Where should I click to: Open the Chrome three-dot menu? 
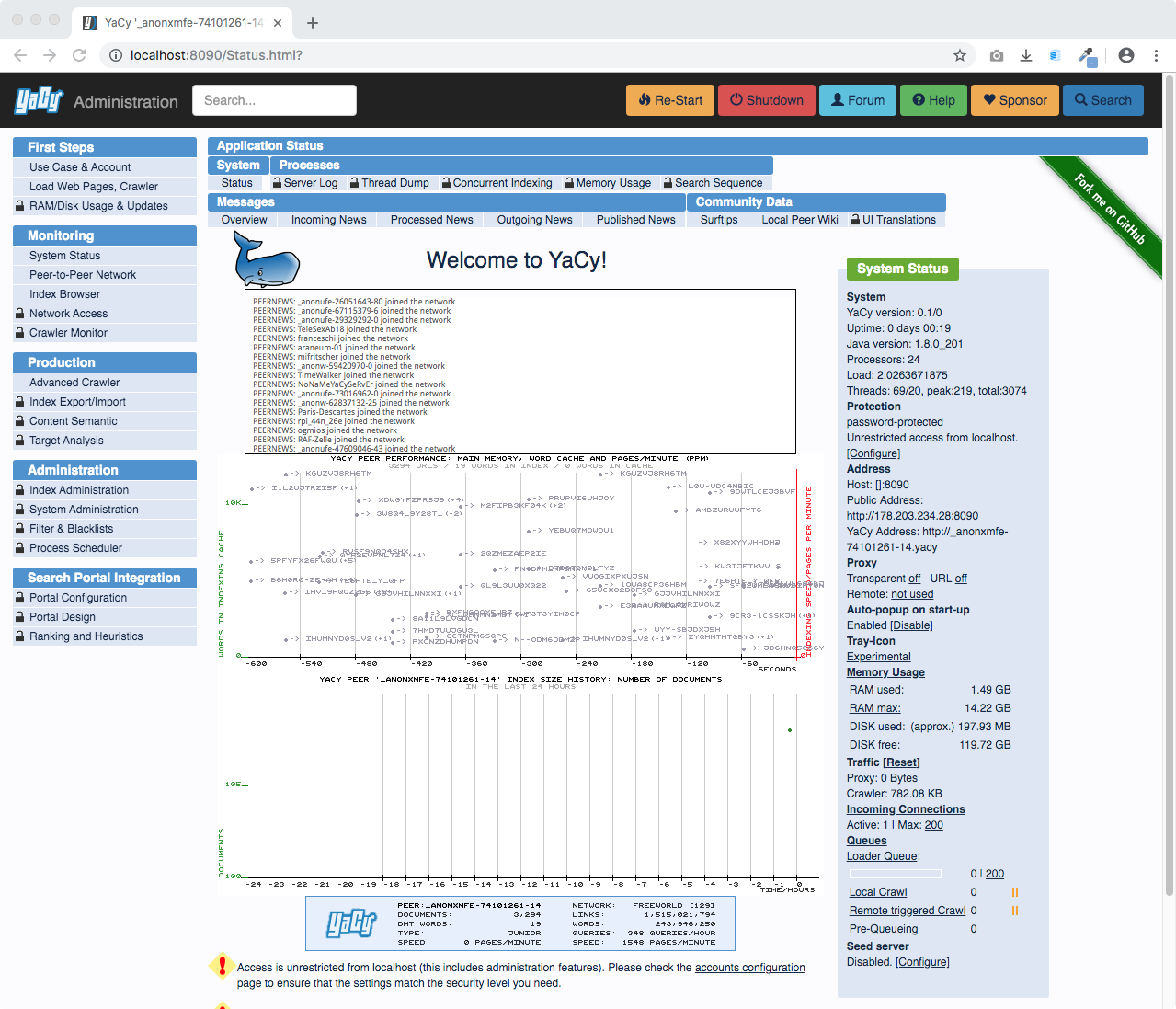[1156, 55]
